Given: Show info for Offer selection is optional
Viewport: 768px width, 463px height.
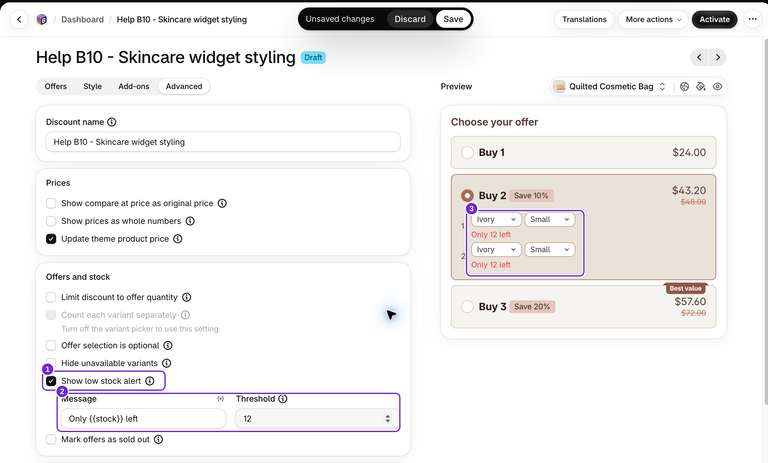Looking at the screenshot, I should pos(168,345).
